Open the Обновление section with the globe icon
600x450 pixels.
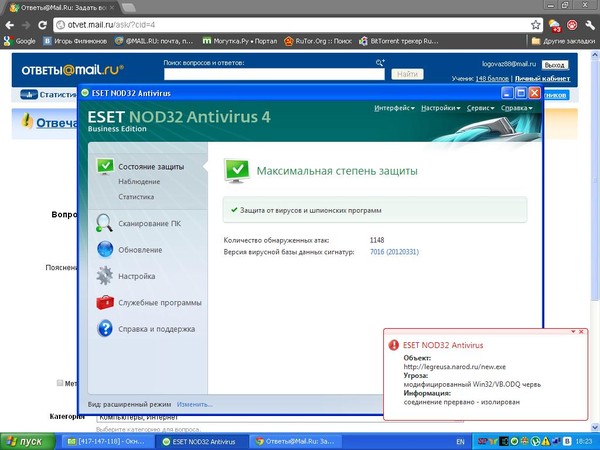(x=129, y=250)
